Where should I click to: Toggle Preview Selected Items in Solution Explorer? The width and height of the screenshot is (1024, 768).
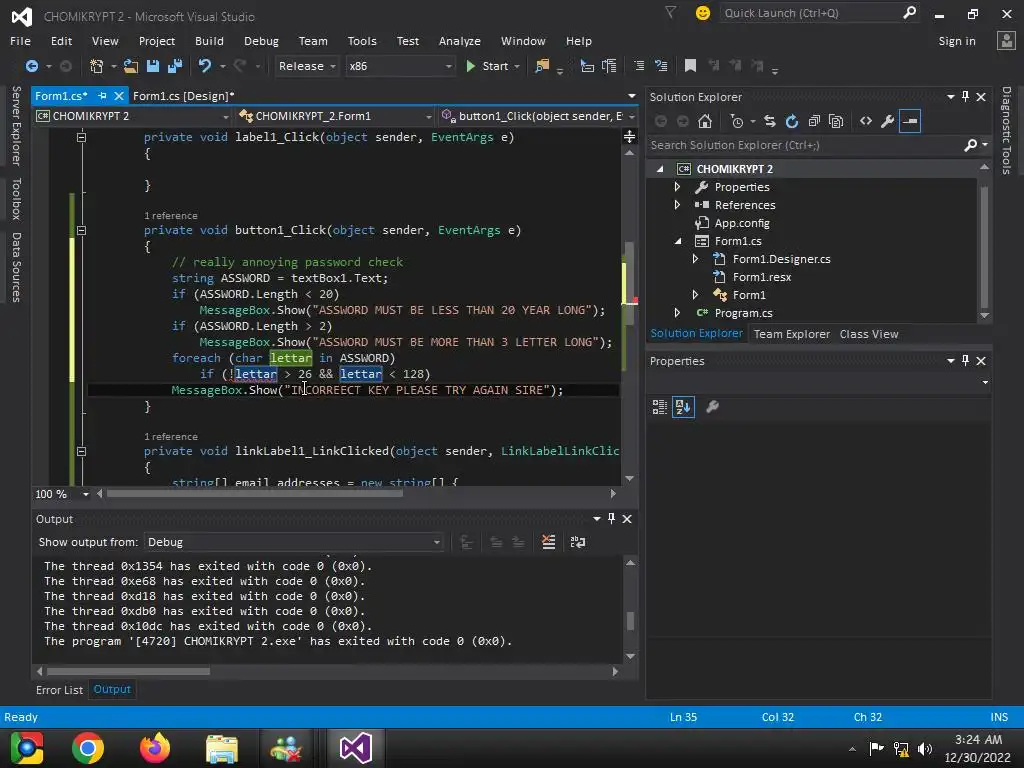910,121
